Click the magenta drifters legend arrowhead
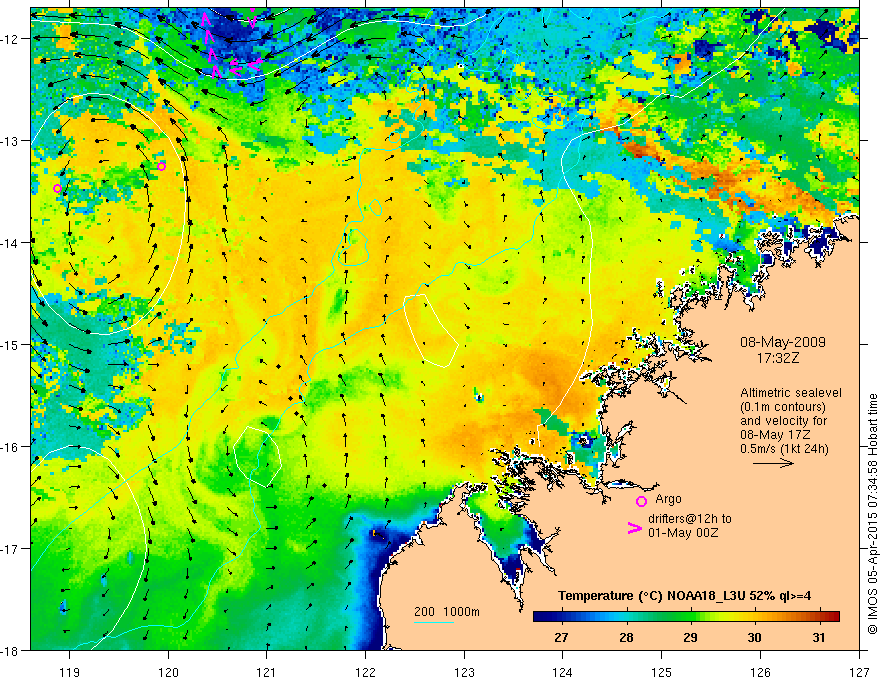The height and width of the screenshot is (680, 880). 634,528
